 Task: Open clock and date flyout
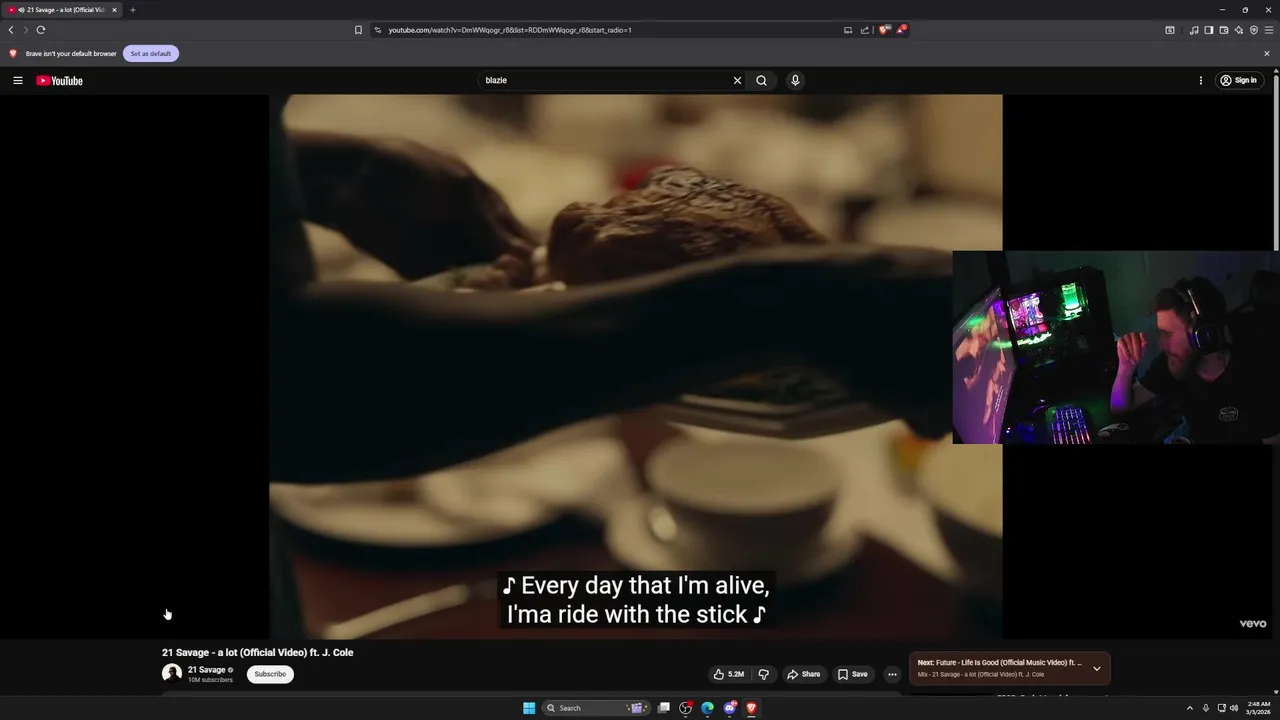(x=1259, y=708)
